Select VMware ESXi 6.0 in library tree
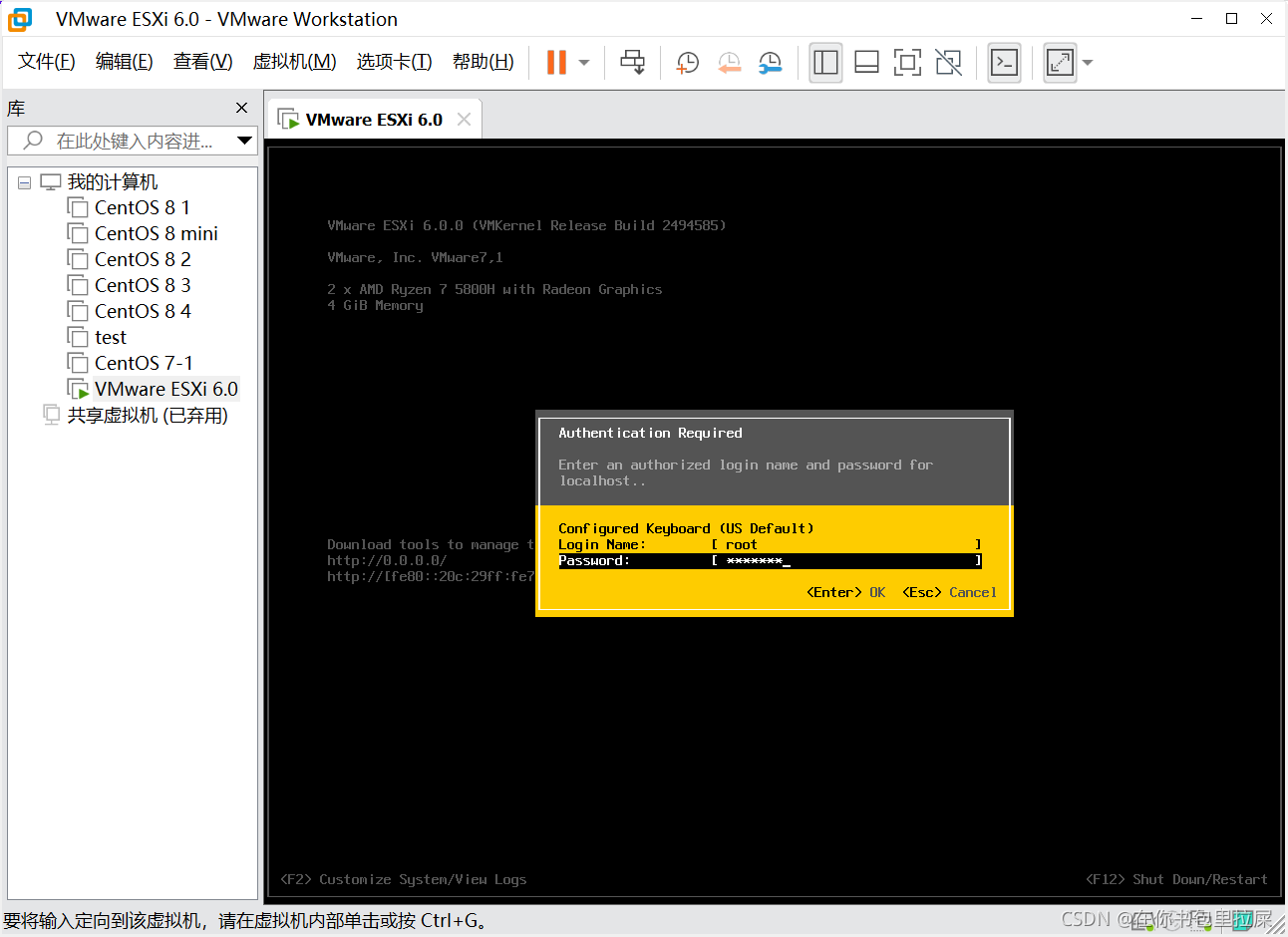 click(166, 389)
